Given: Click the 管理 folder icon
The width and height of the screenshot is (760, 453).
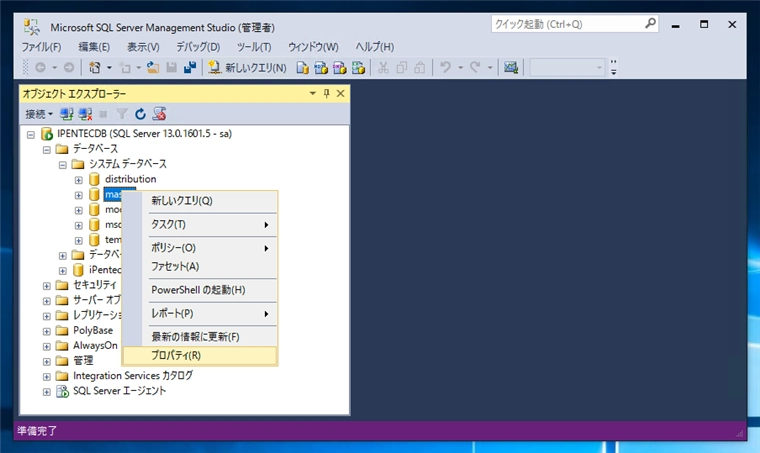Looking at the screenshot, I should [62, 360].
